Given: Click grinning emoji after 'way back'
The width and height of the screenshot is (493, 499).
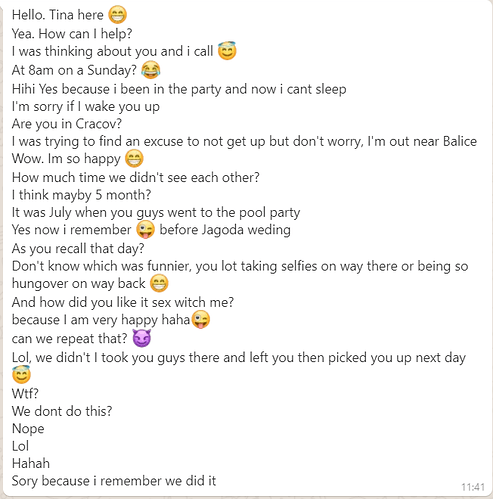Looking at the screenshot, I should tap(159, 283).
